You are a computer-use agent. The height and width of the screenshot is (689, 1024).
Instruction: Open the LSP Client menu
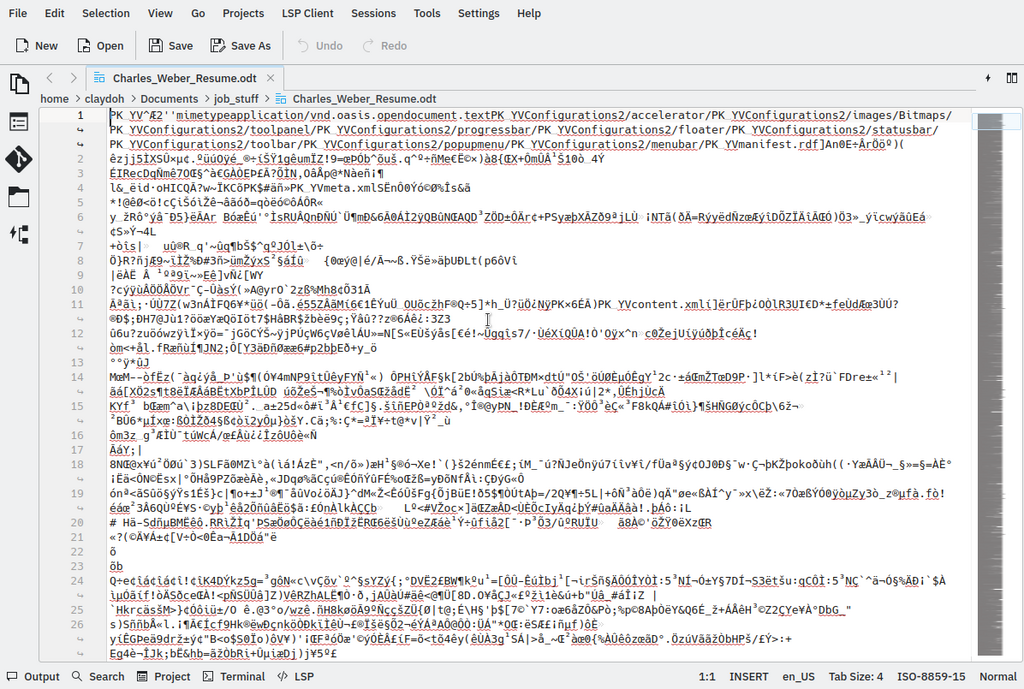306,13
